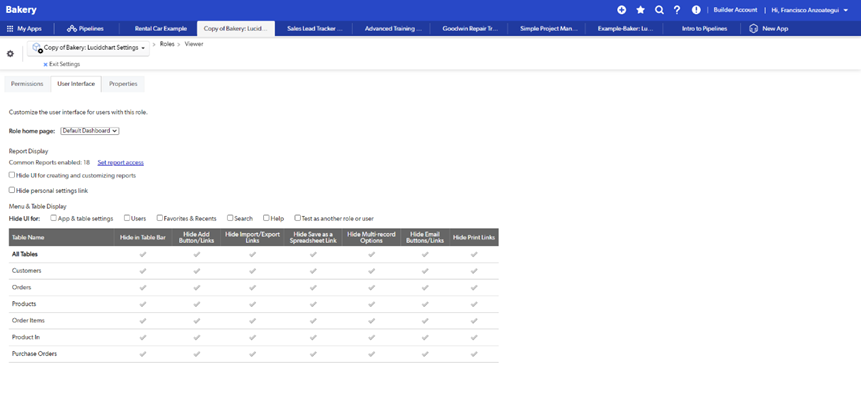Open the Sales Lead Tracker app tab
Screen dimensions: 861x396
click(x=315, y=29)
